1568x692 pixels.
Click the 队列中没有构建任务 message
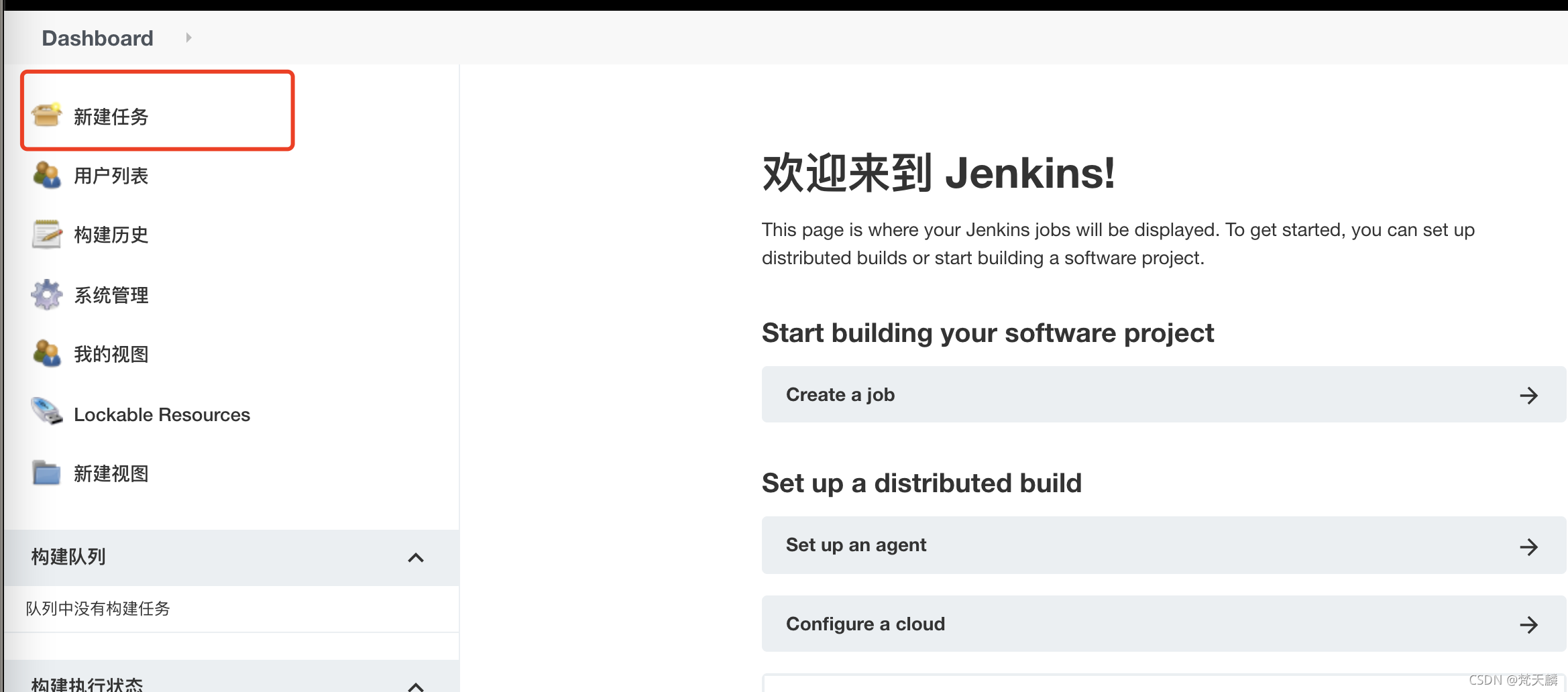click(x=98, y=608)
